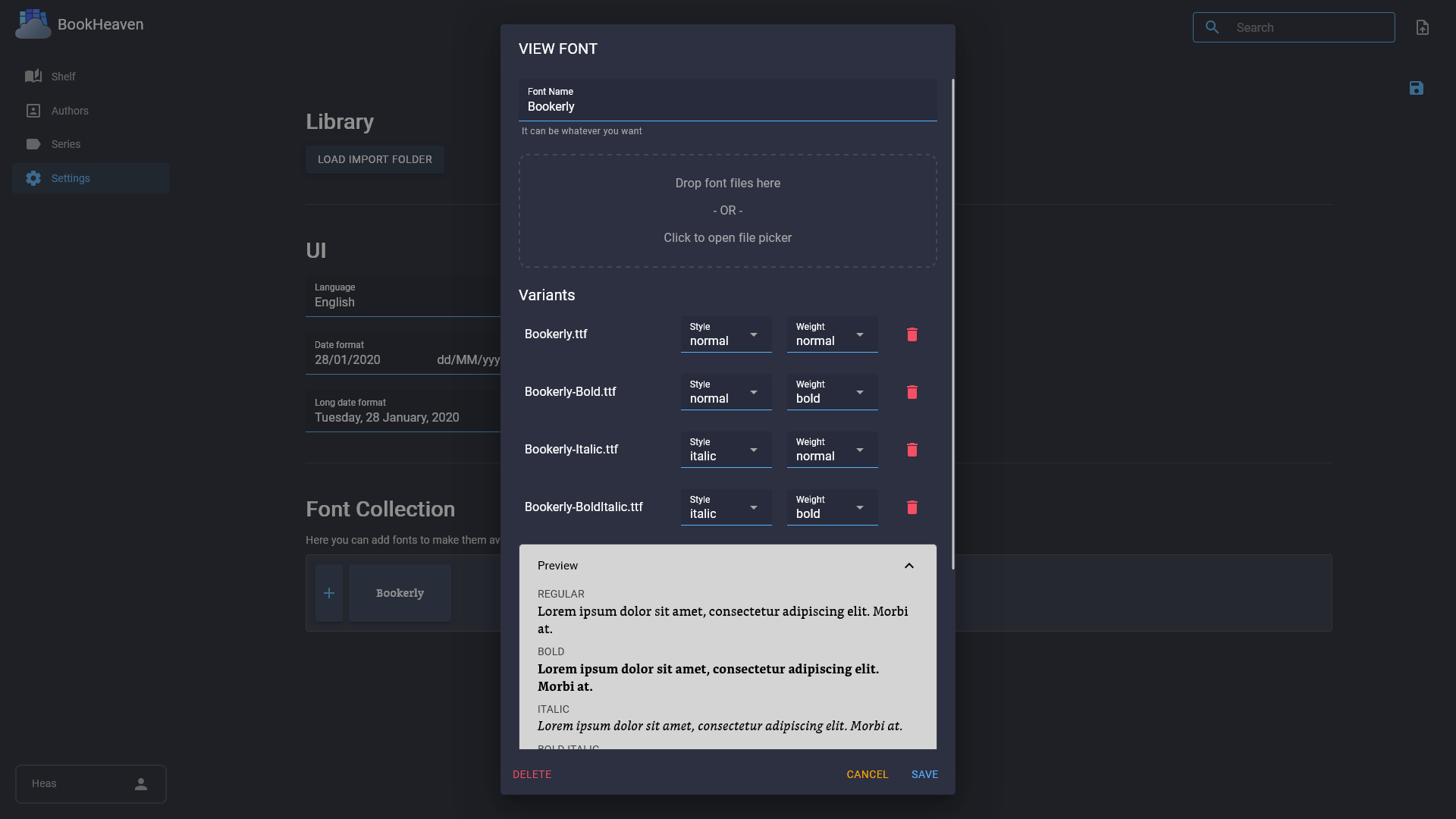Open Style dropdown for Bookerly.ttf
The height and width of the screenshot is (819, 1456).
point(726,334)
